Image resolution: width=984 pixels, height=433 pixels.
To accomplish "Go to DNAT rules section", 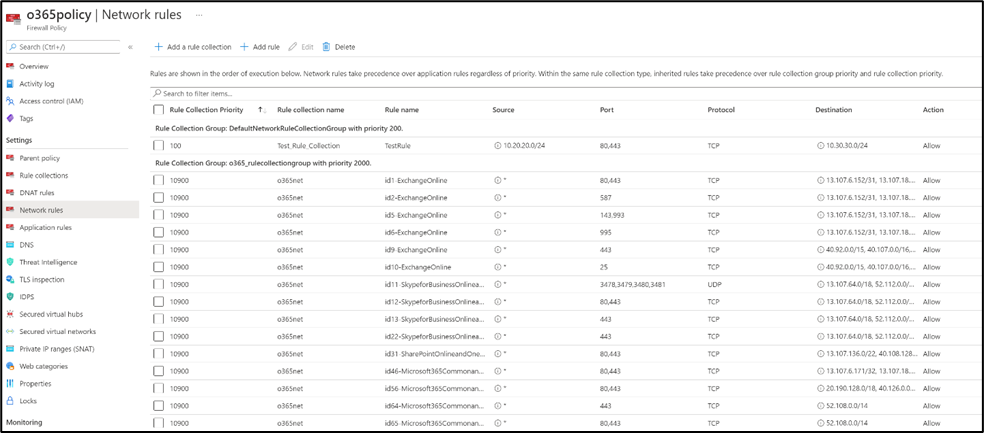I will click(x=37, y=193).
